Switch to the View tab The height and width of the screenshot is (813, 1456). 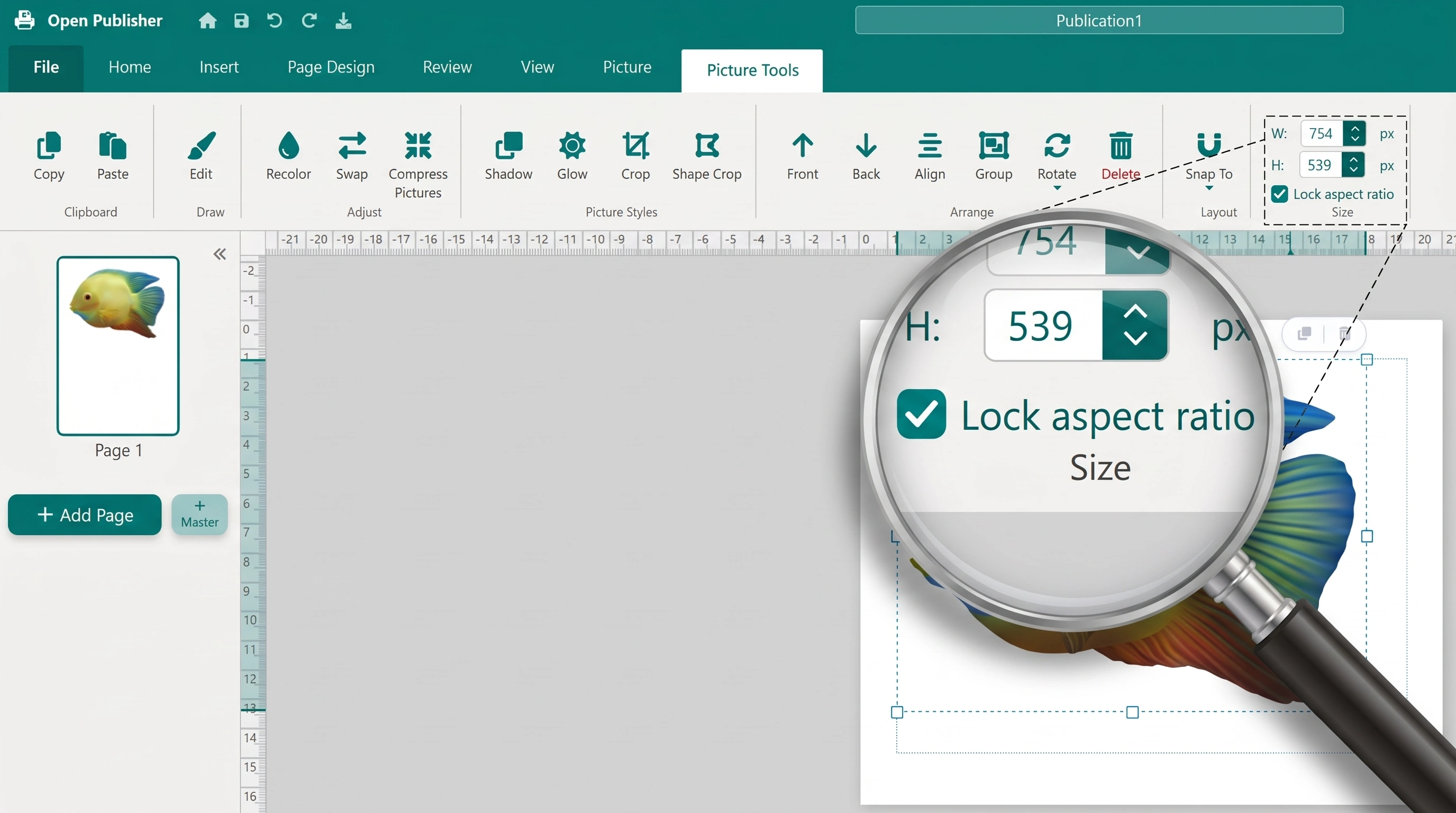[x=537, y=67]
